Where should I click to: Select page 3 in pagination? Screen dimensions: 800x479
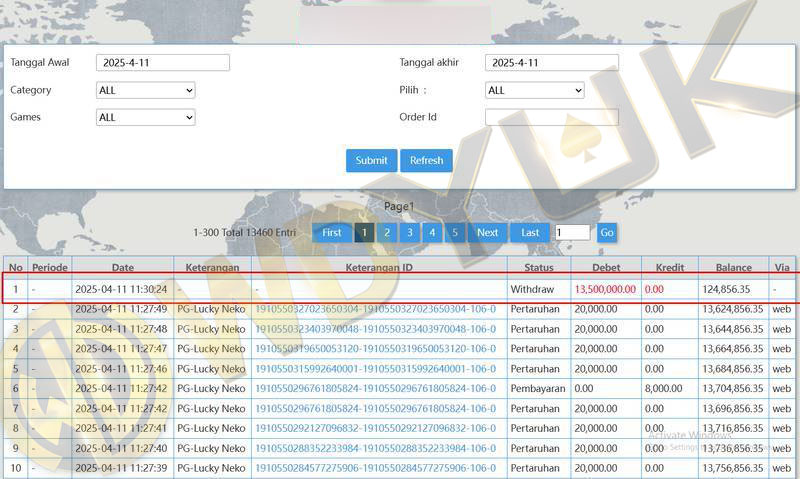click(x=409, y=233)
